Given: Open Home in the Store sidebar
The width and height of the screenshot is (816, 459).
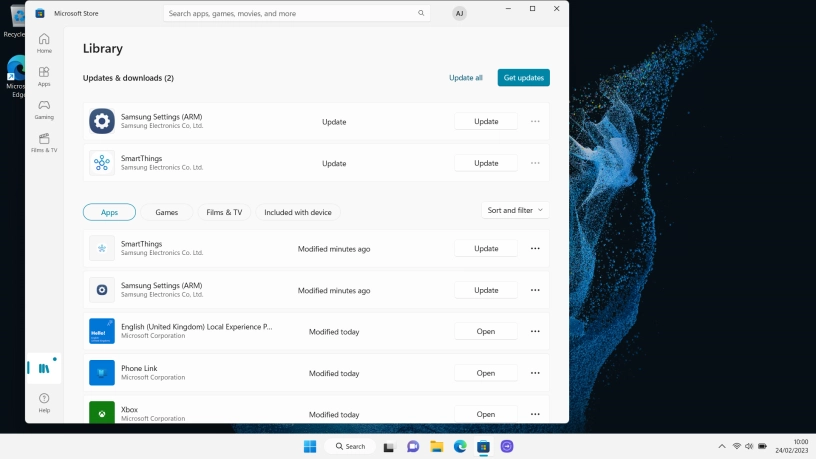Looking at the screenshot, I should click(x=44, y=42).
